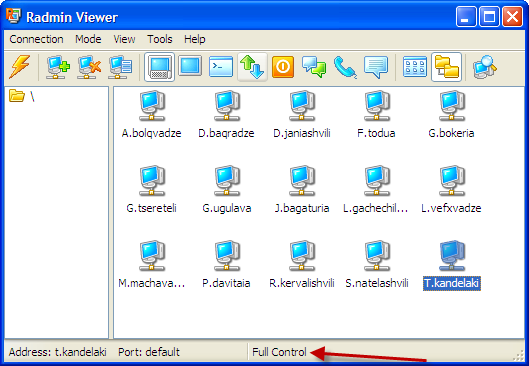Screen dimensions: 529x366
Task: Open the Help menu
Action: tap(195, 39)
